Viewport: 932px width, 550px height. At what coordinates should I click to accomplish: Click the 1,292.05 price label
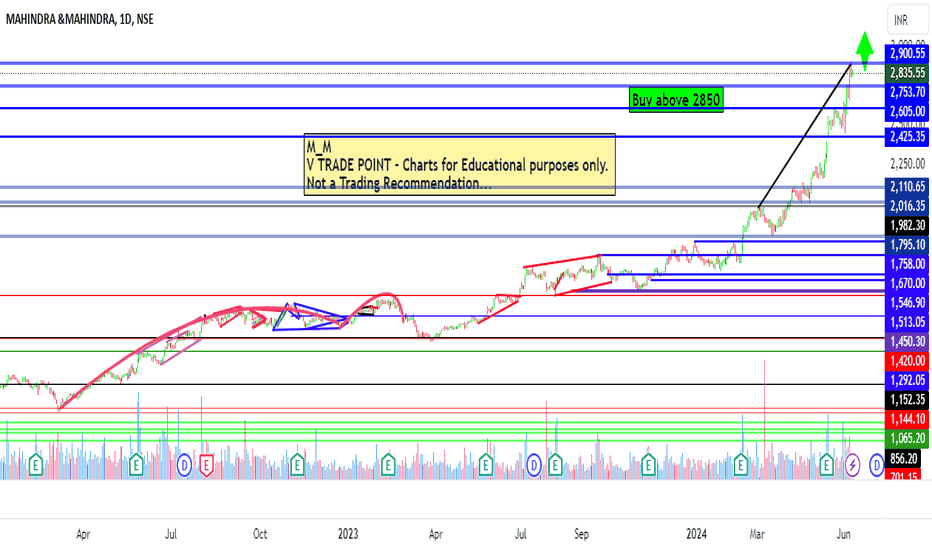(x=907, y=380)
